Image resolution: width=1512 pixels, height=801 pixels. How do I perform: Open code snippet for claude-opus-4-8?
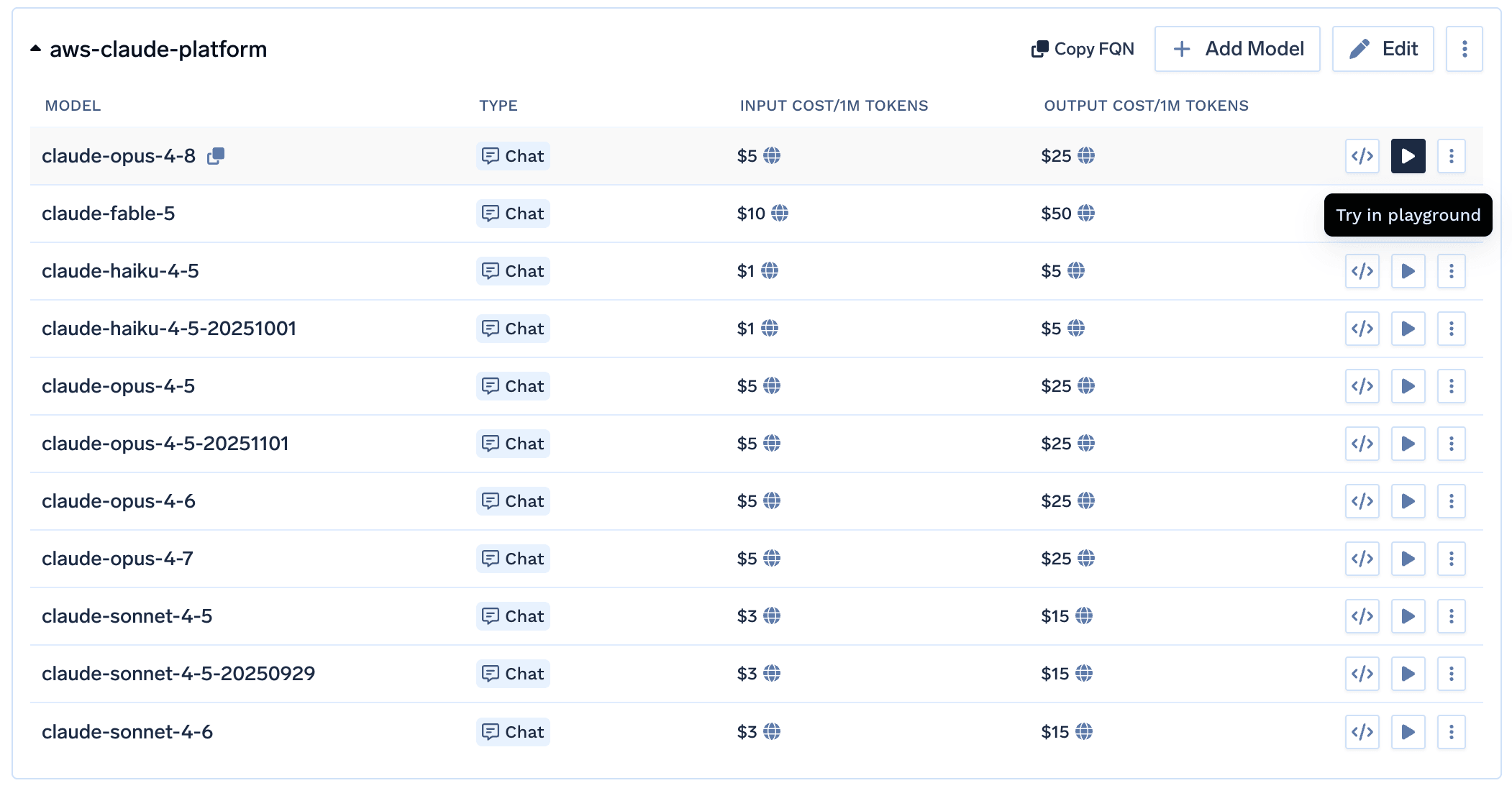tap(1362, 156)
